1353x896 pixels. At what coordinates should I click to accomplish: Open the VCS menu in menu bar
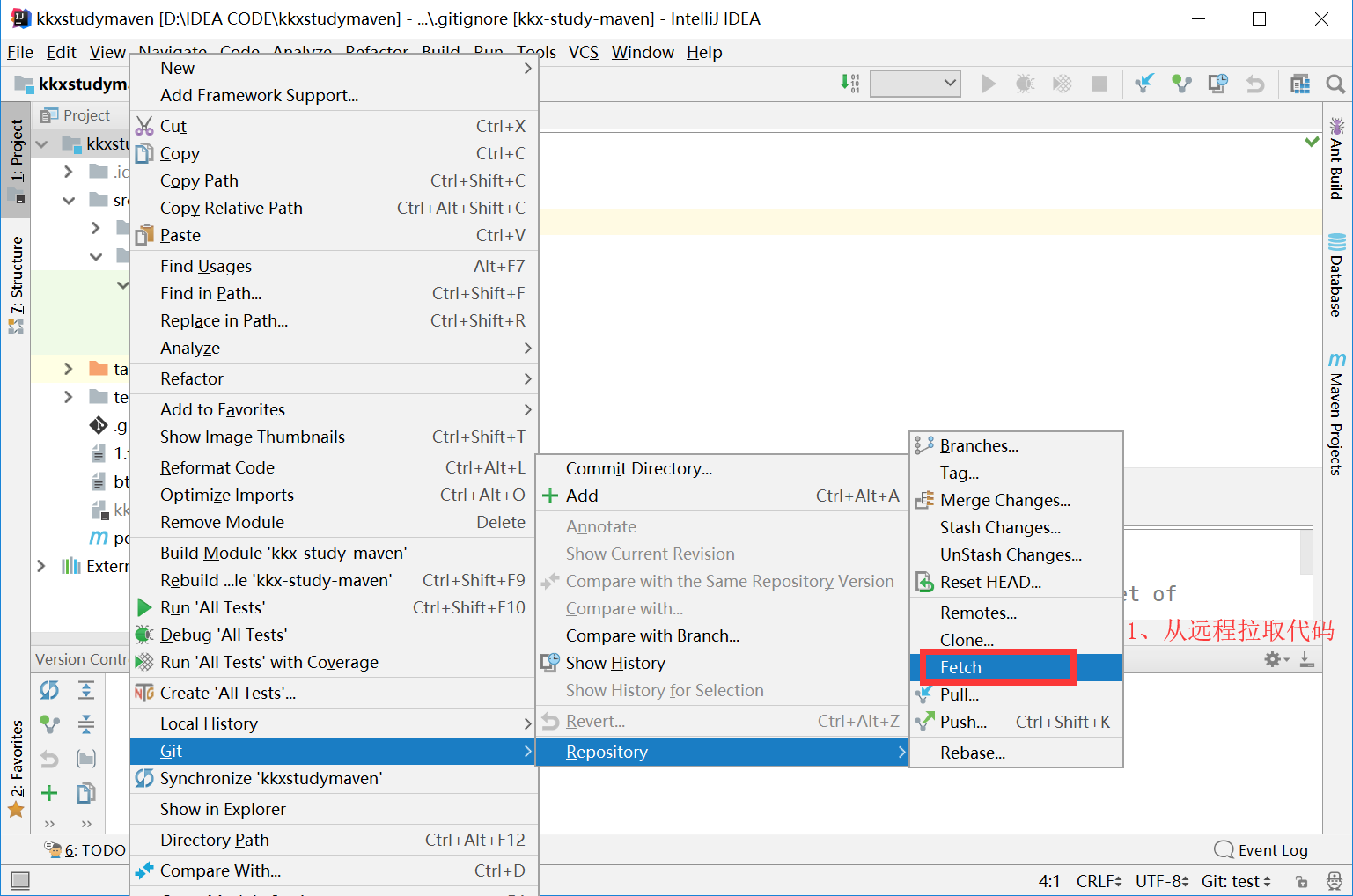[584, 52]
